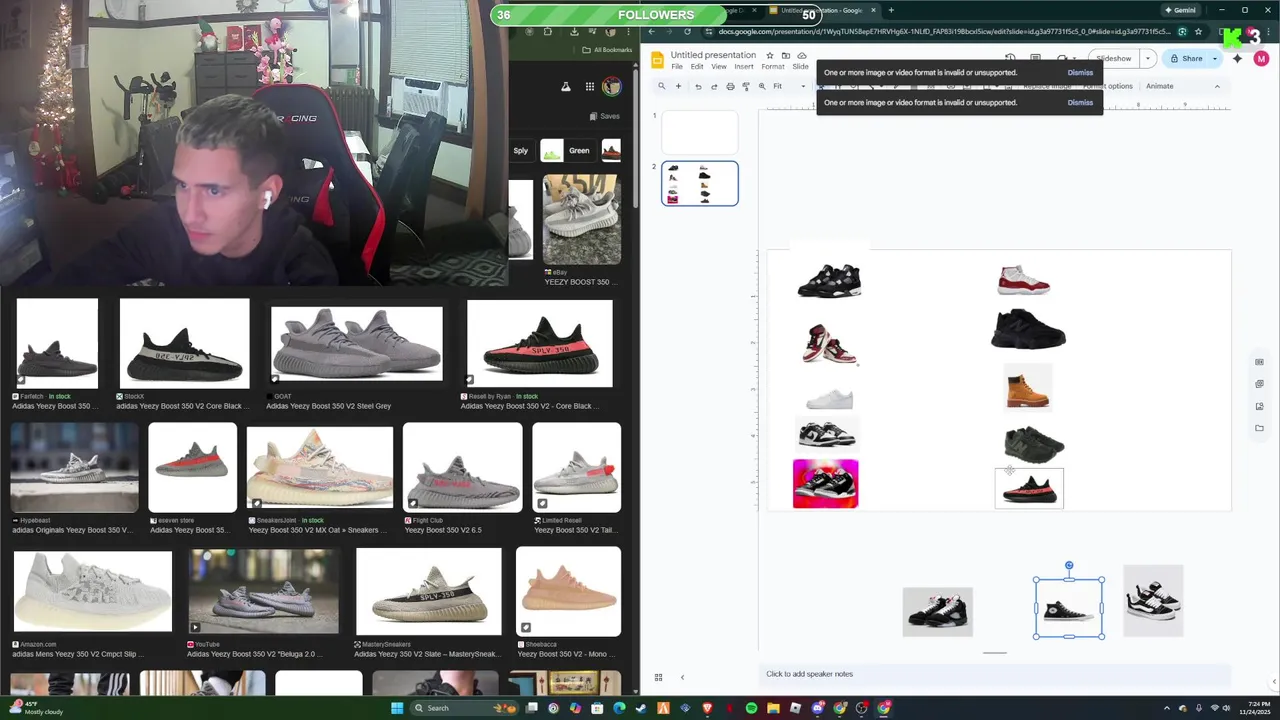
Task: Click the Google apps grid icon
Action: pos(590,87)
